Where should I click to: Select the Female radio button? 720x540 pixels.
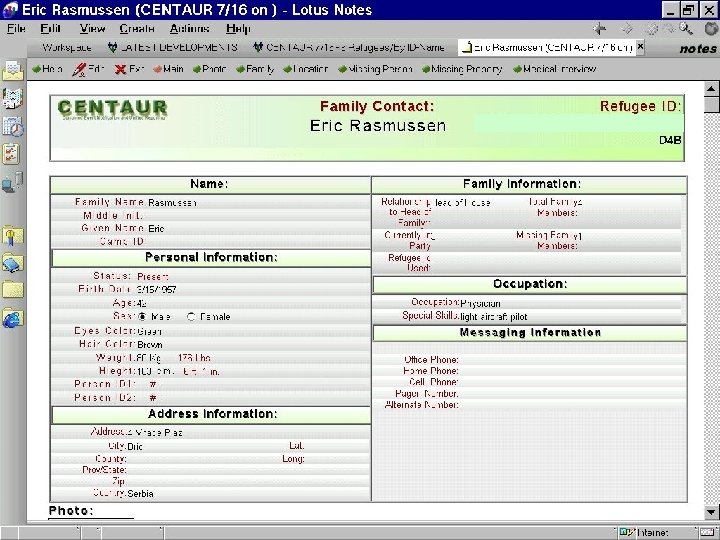pyautogui.click(x=191, y=317)
